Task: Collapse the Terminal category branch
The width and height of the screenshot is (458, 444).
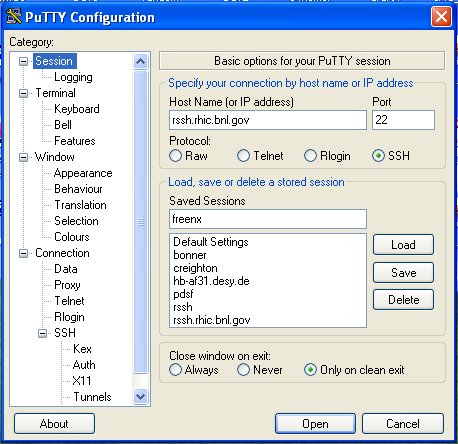Action: click(x=23, y=93)
